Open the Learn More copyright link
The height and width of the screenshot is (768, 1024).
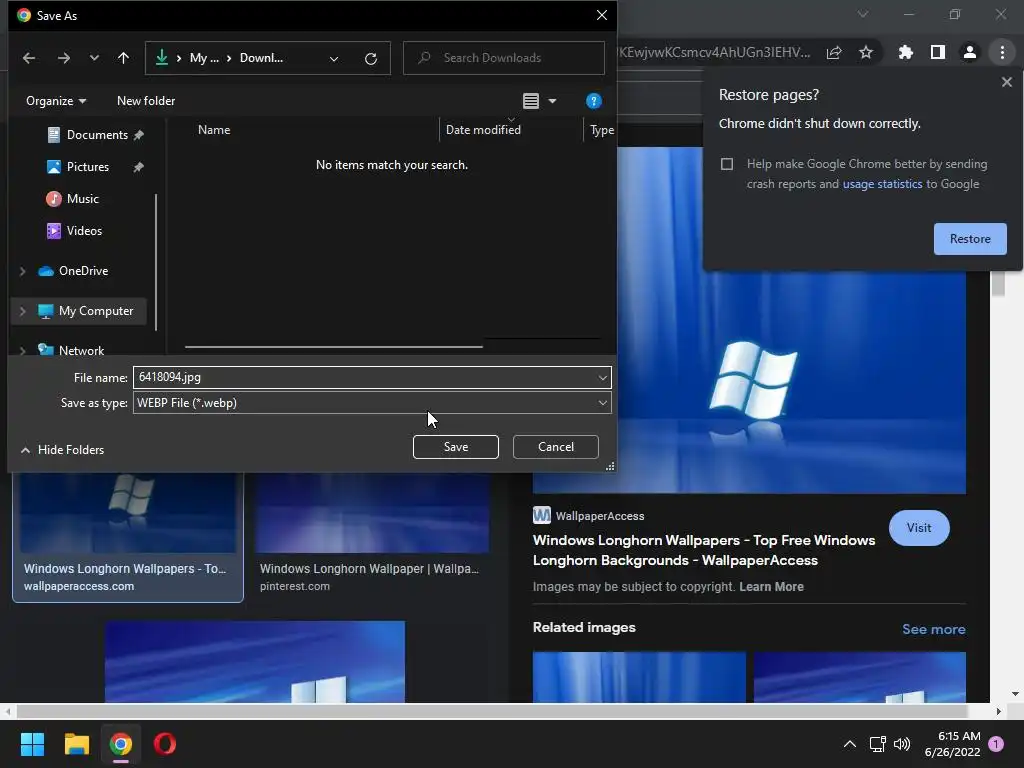[771, 586]
